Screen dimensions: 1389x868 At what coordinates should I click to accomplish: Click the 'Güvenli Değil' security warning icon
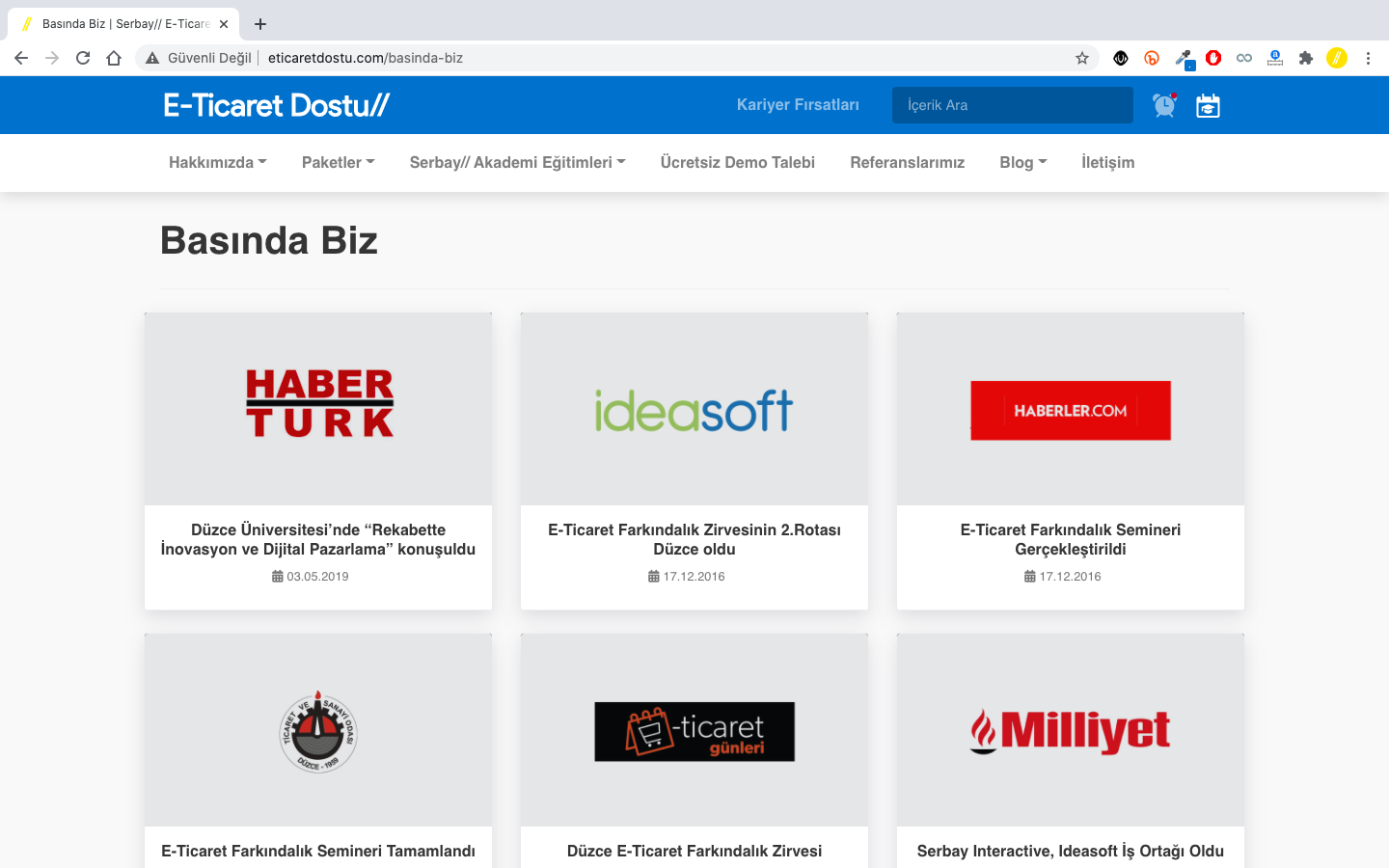[x=152, y=58]
